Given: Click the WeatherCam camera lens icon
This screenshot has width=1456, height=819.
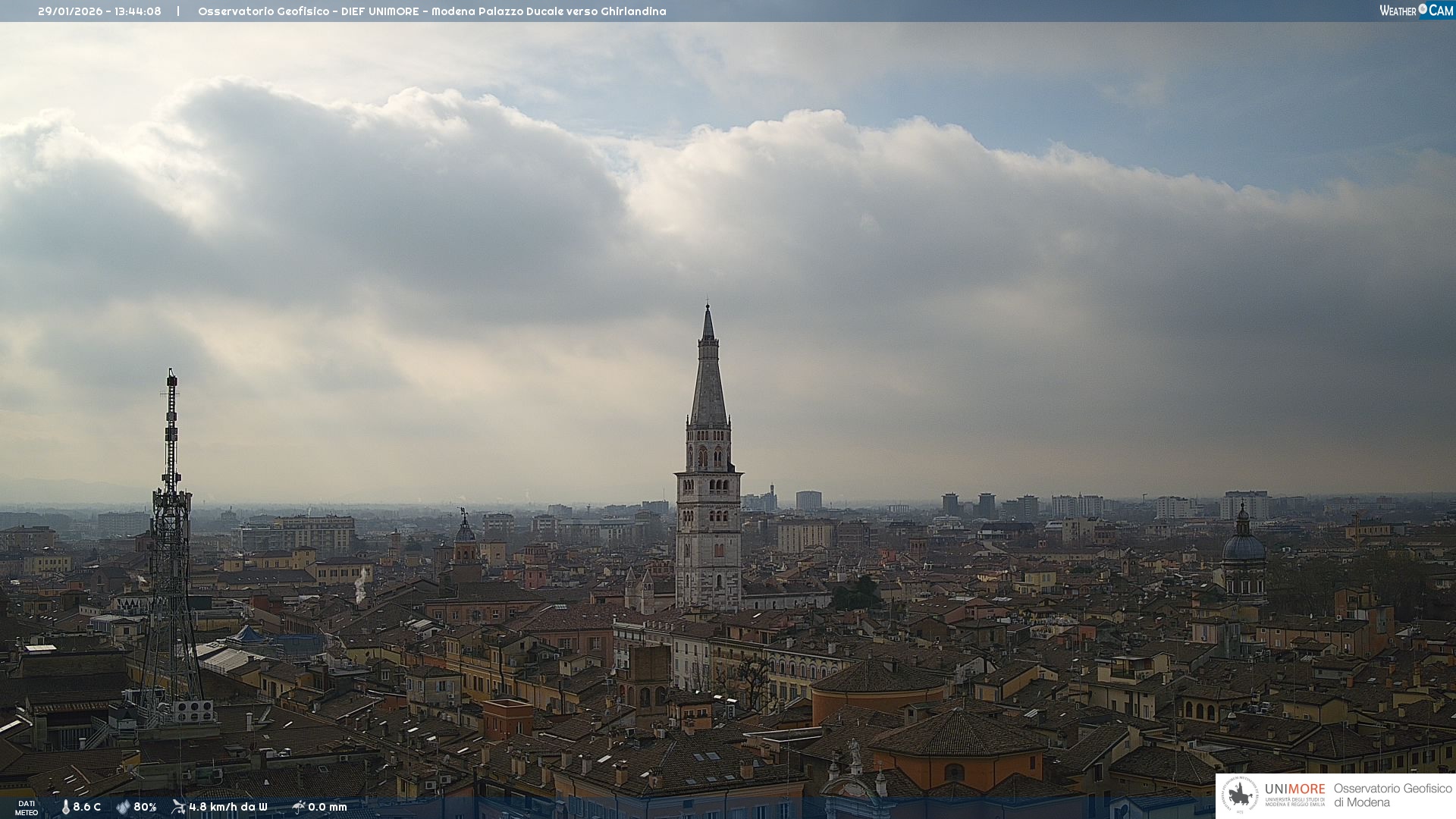Looking at the screenshot, I should point(1423,9).
